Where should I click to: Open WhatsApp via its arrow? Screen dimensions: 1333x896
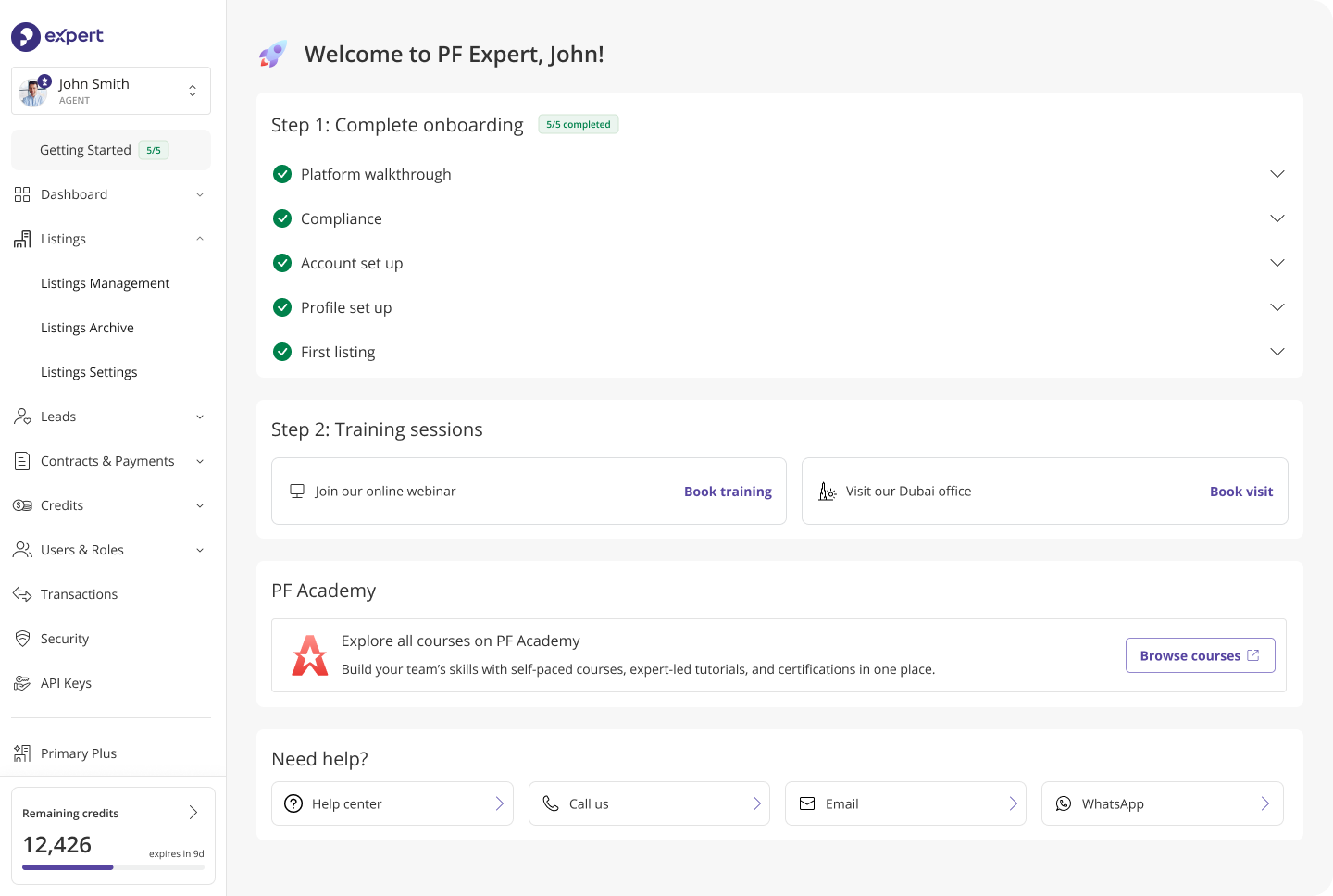point(1264,803)
